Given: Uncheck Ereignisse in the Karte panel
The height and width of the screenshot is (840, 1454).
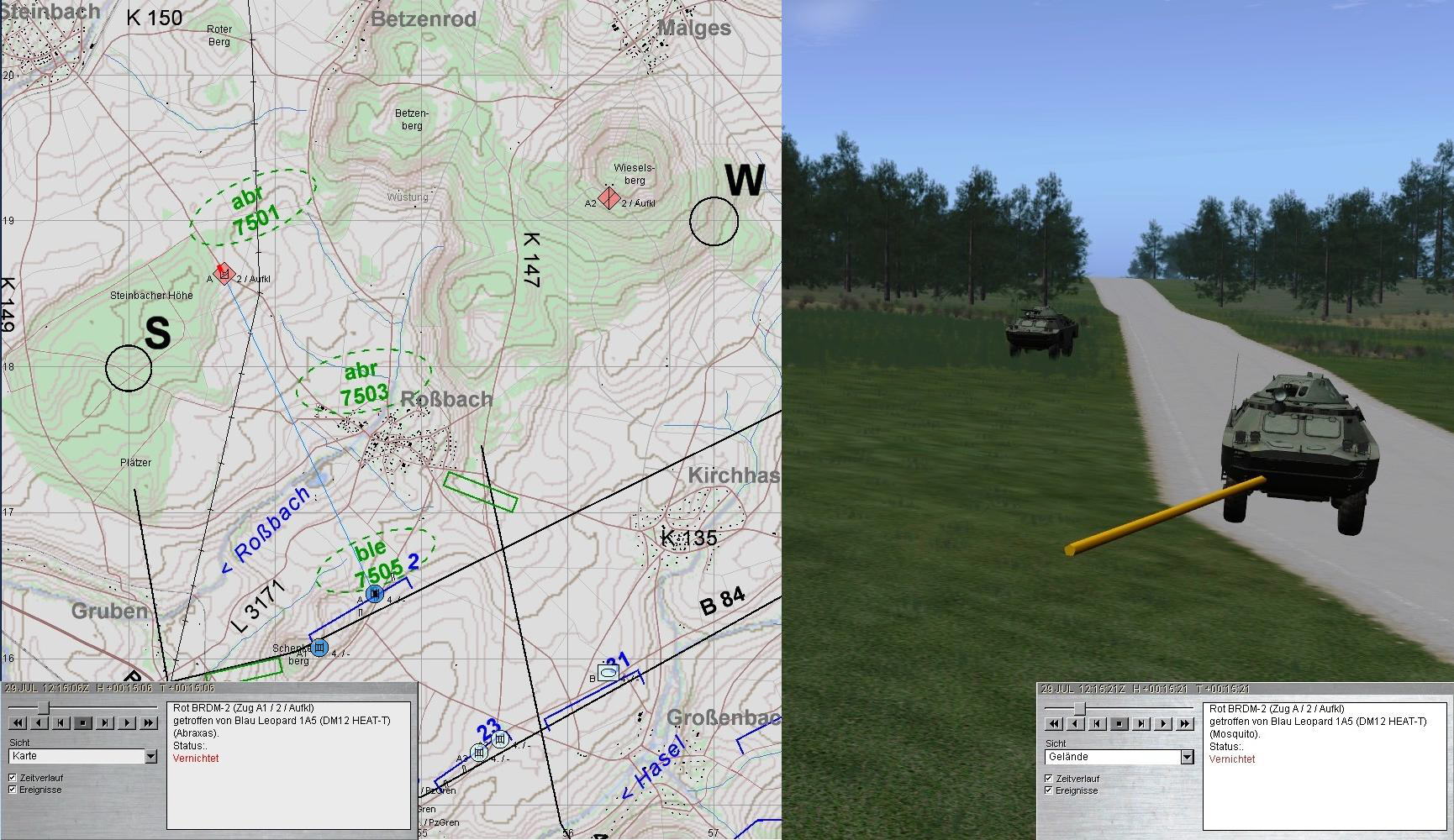Looking at the screenshot, I should click(x=13, y=790).
